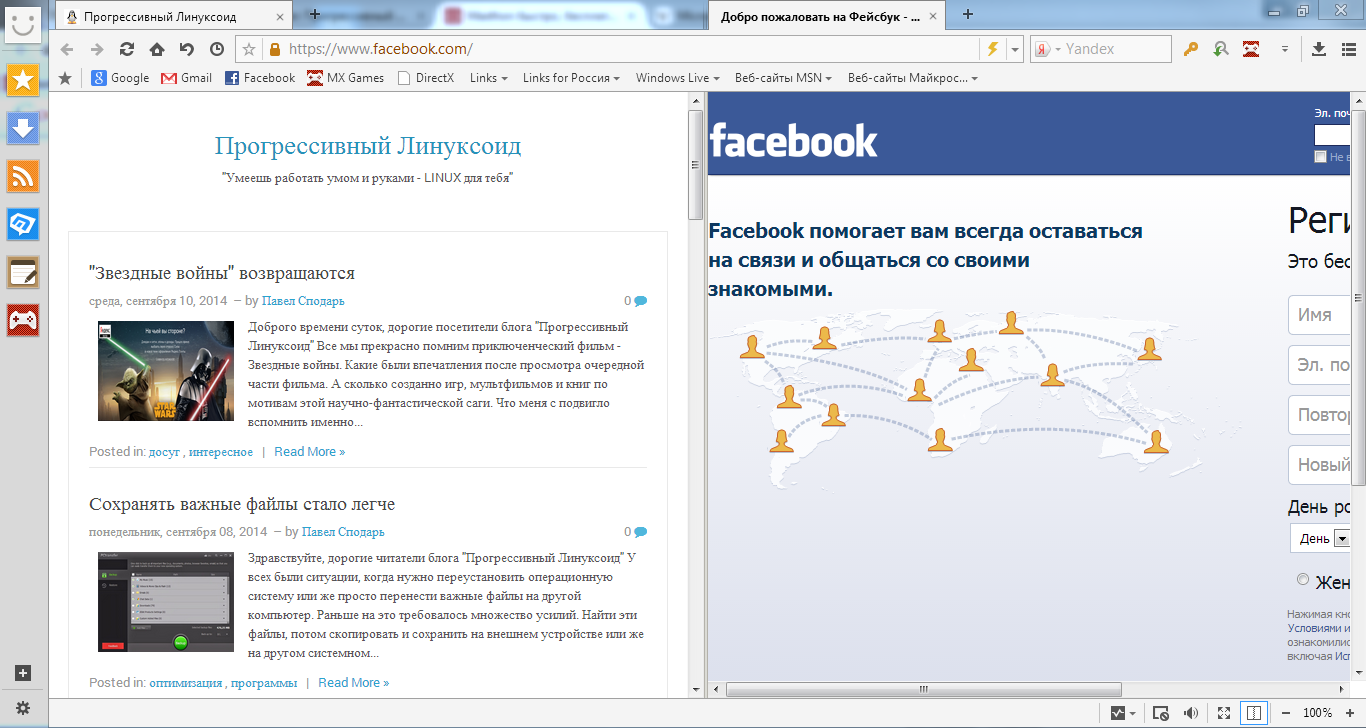The height and width of the screenshot is (728, 1366).
Task: Open the "Звездные войны" возвращаются post
Action: [222, 273]
